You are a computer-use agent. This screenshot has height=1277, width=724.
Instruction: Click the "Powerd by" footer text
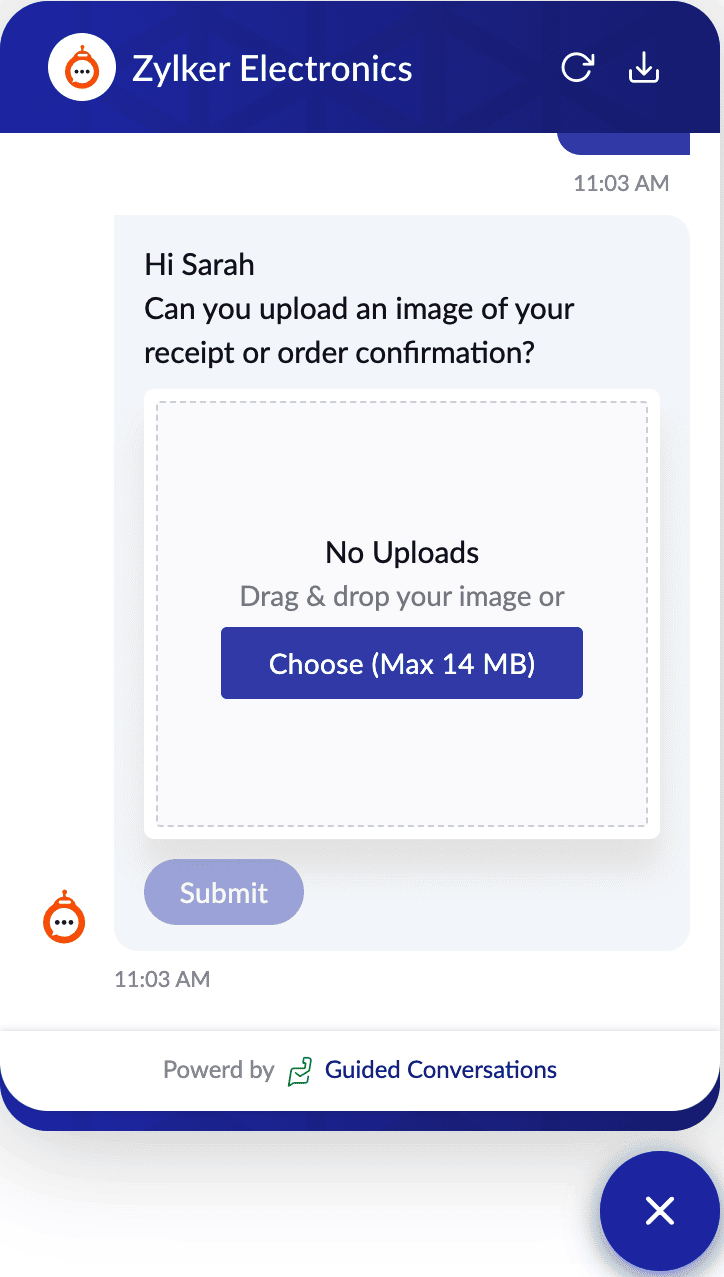pos(218,1070)
